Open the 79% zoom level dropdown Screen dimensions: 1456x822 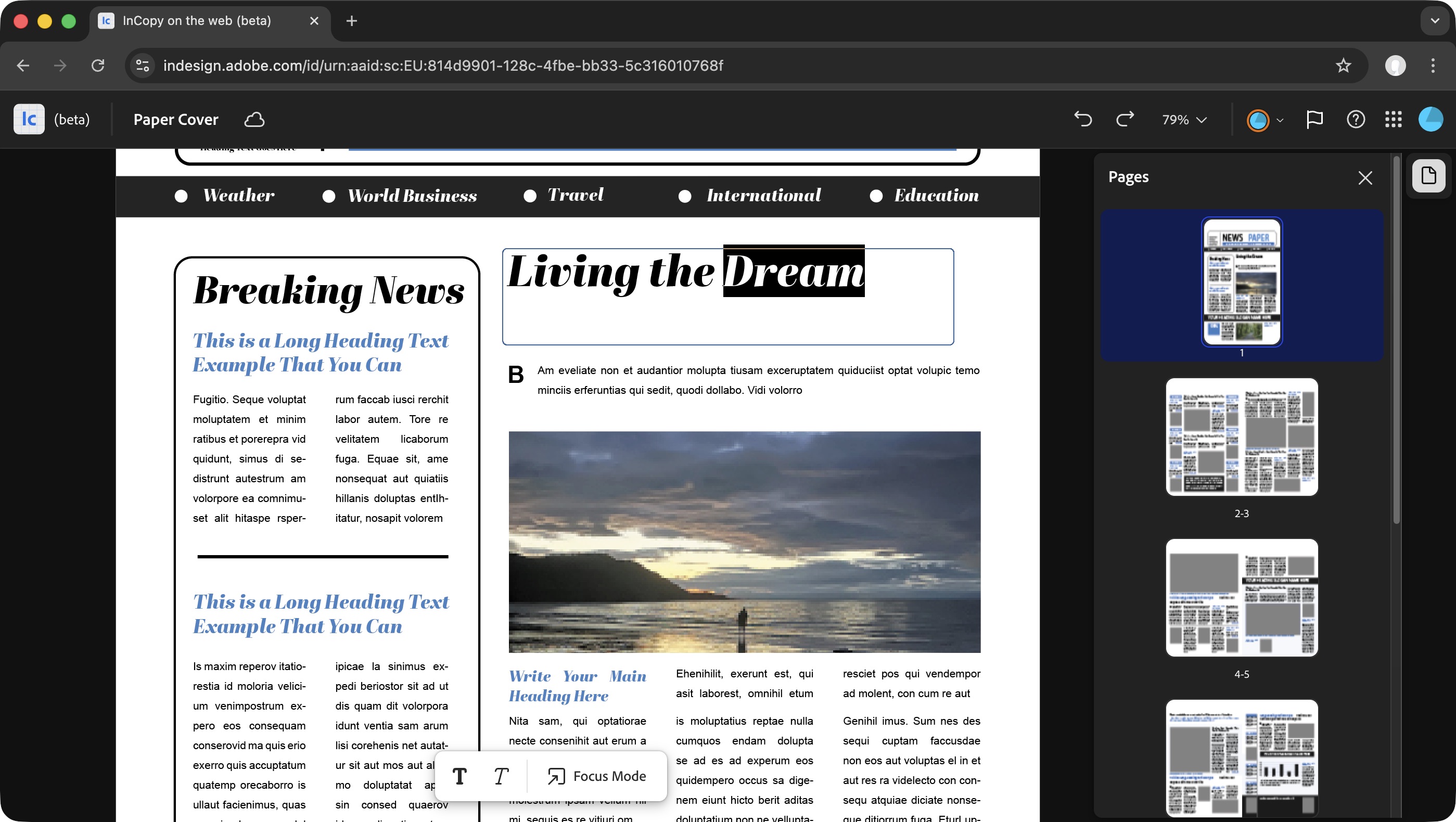(x=1185, y=120)
